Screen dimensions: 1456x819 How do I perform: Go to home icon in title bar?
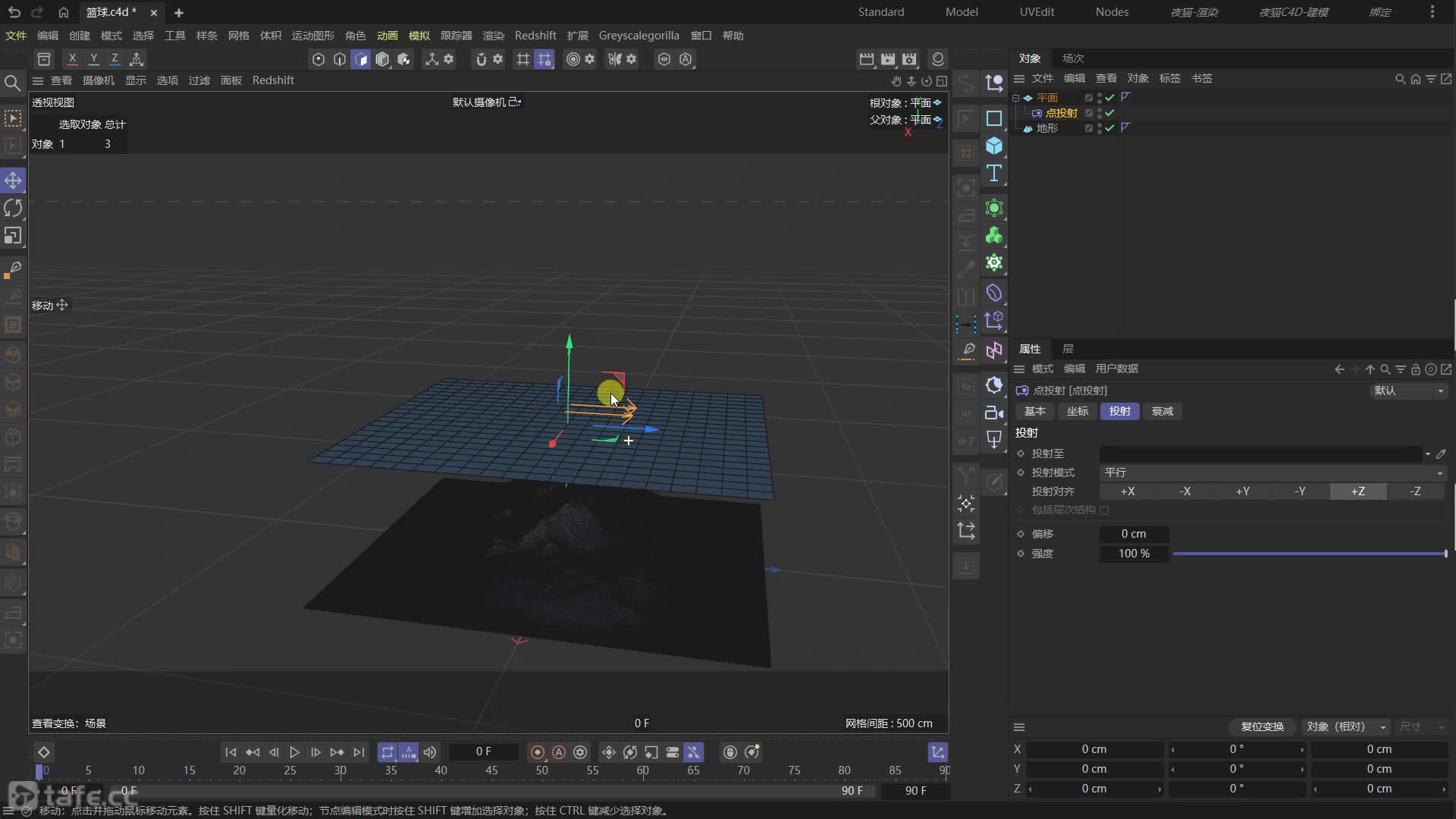tap(64, 12)
